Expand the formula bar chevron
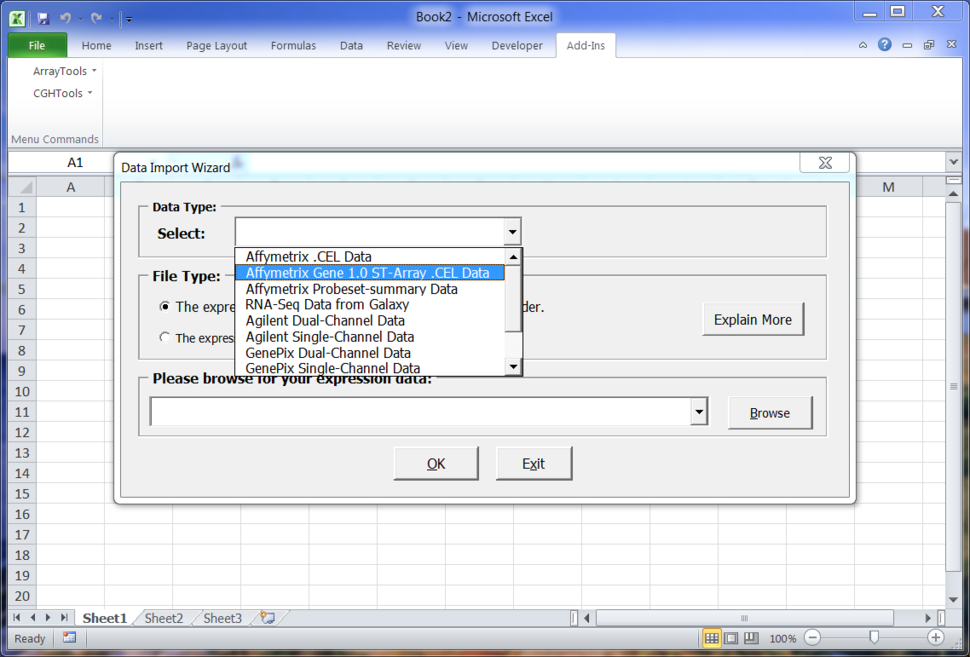The width and height of the screenshot is (970, 657). (x=953, y=162)
